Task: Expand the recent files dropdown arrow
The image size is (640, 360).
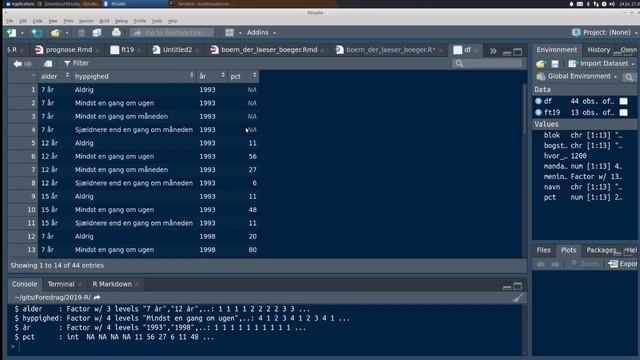Action: click(67, 33)
